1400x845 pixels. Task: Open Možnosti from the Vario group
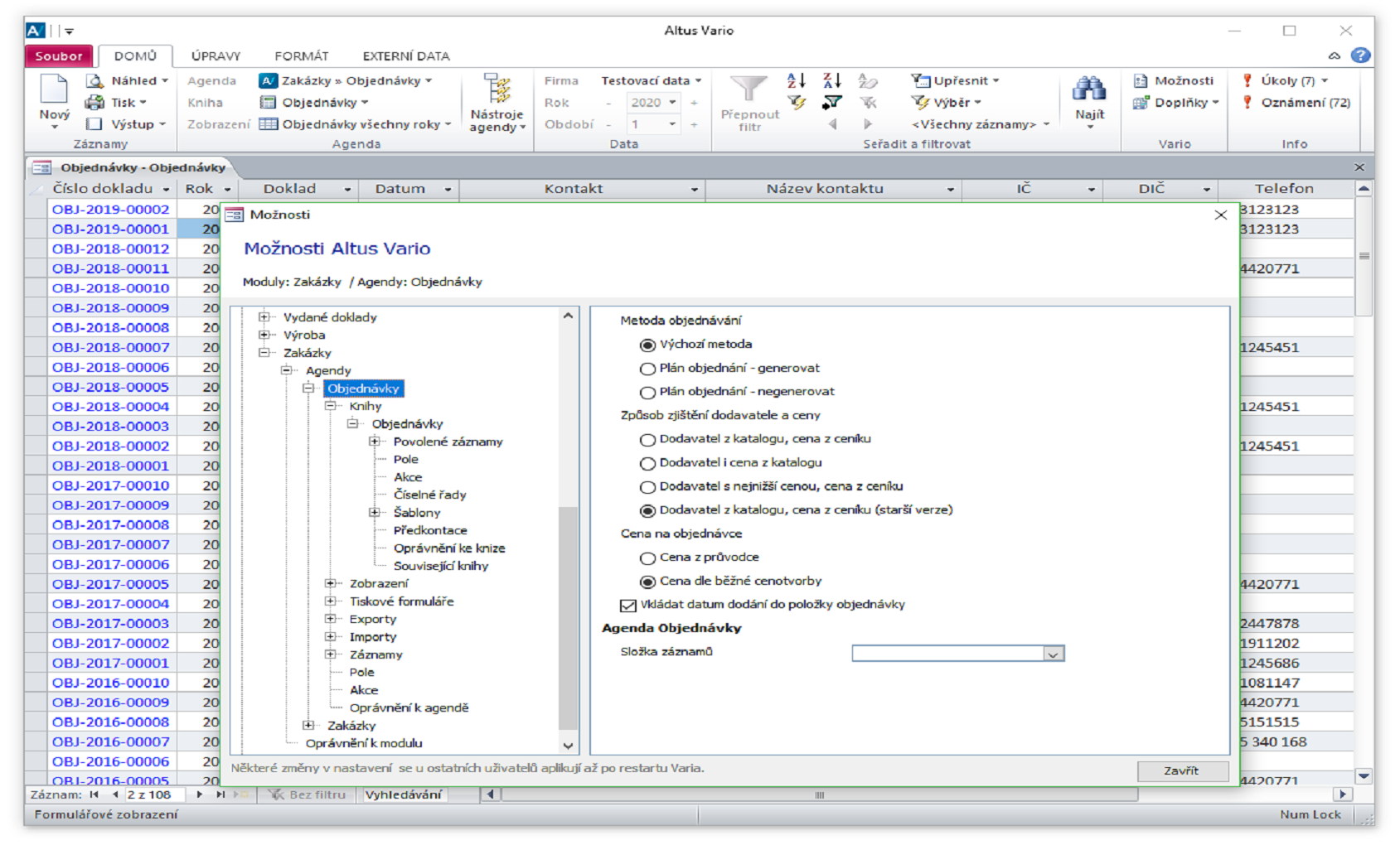click(1174, 80)
